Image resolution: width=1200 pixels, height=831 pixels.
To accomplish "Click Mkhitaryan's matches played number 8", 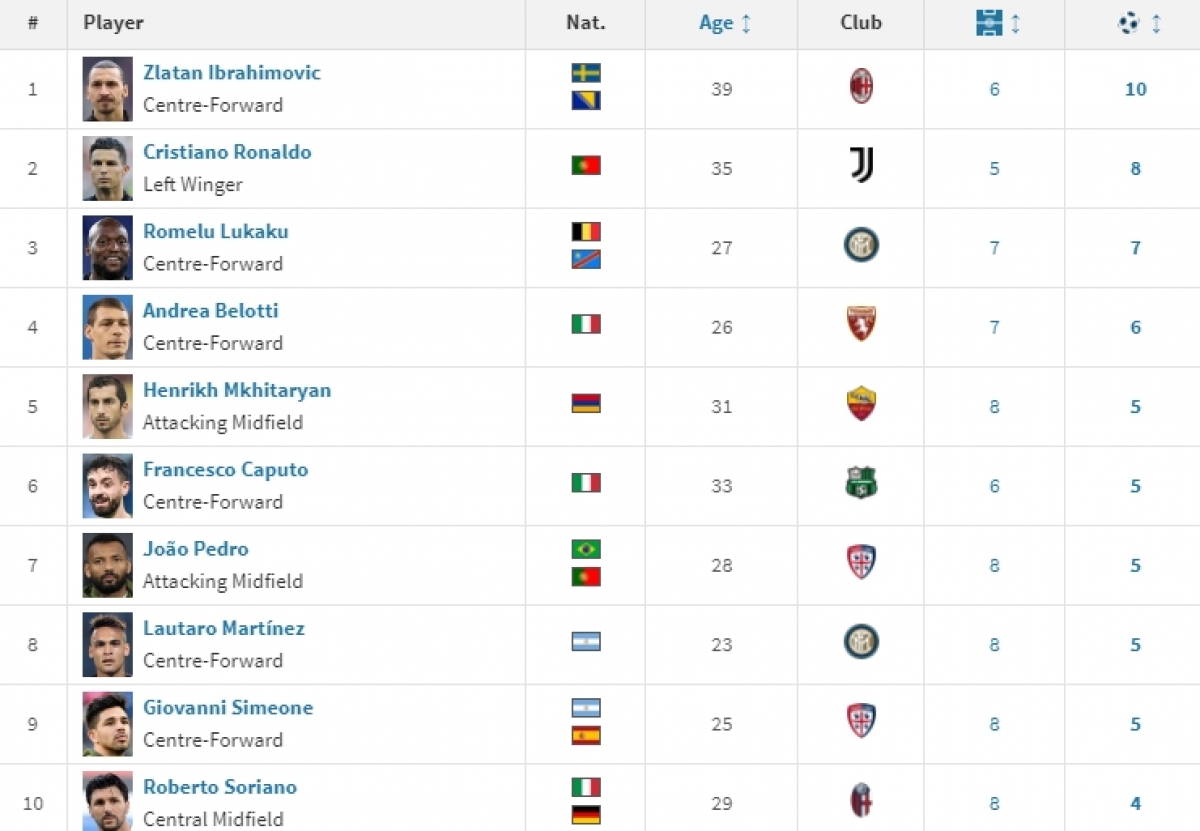I will coord(994,407).
